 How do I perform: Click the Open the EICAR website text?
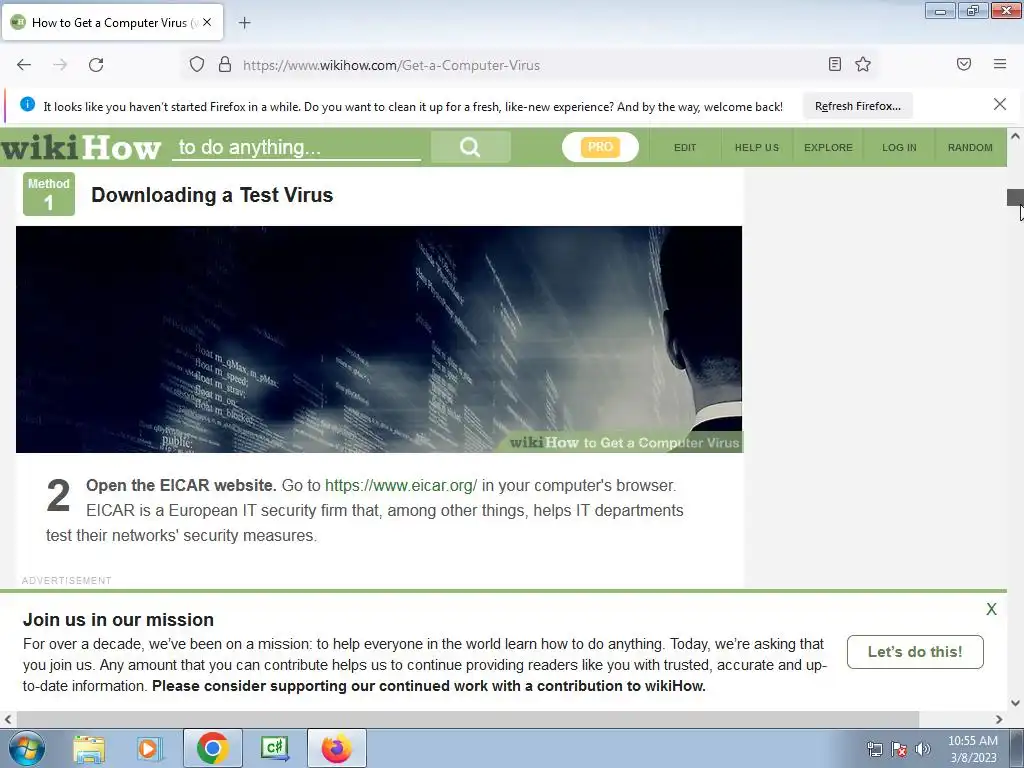point(181,485)
